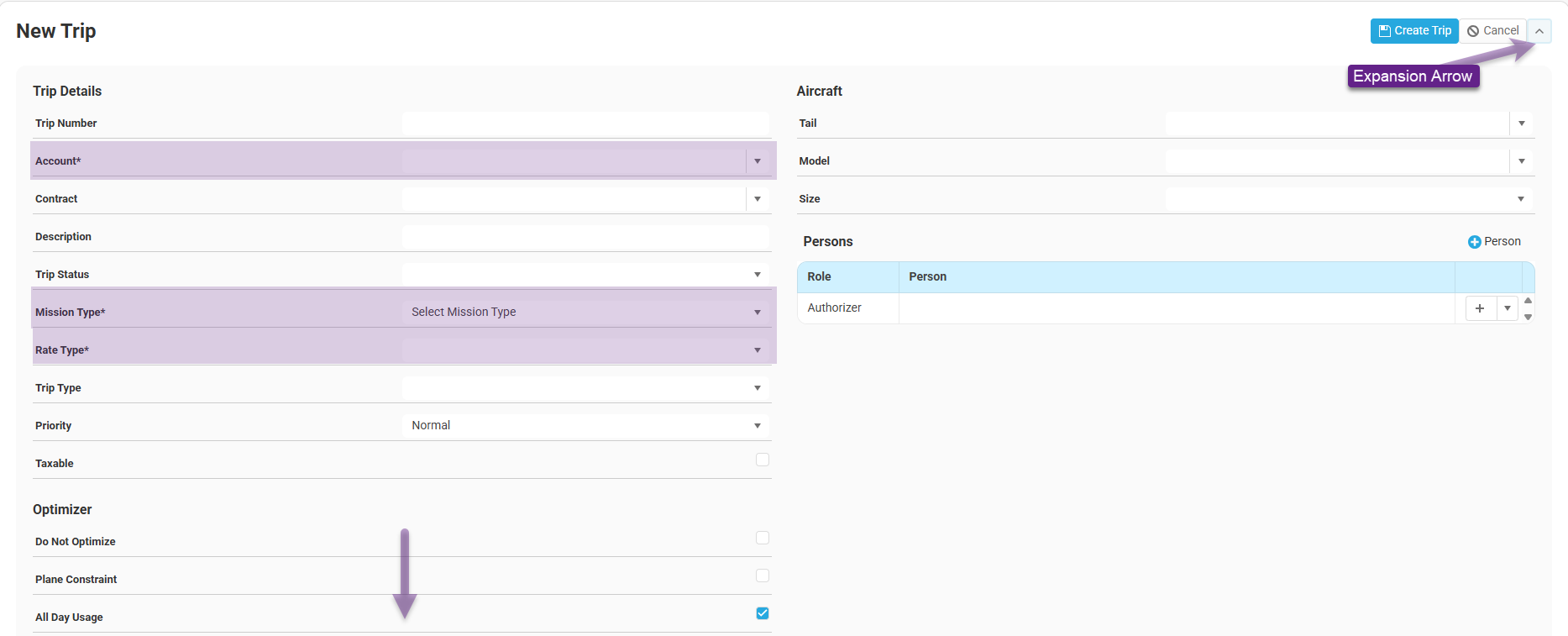Check the Do Not Optimize box

pyautogui.click(x=762, y=538)
